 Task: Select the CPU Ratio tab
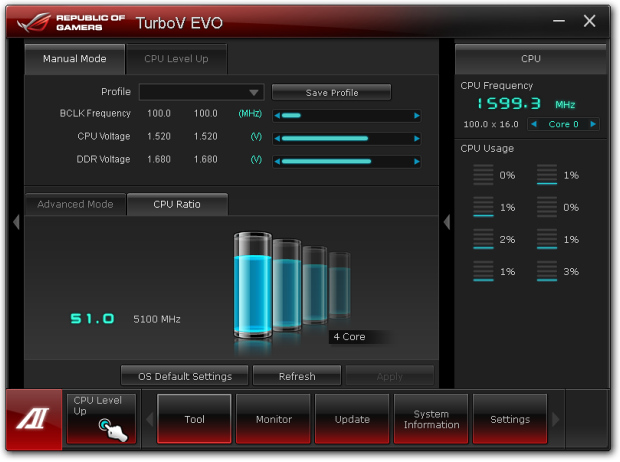177,204
